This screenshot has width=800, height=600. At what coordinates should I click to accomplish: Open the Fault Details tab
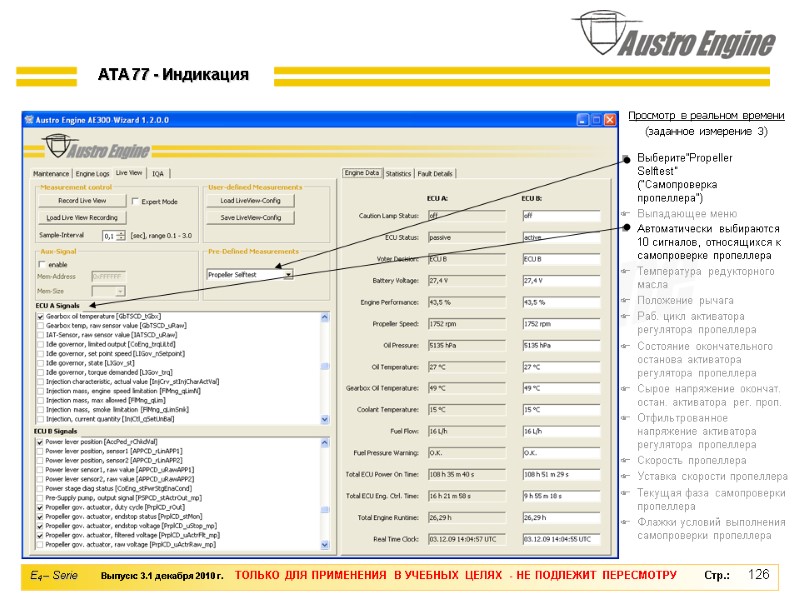[x=435, y=174]
